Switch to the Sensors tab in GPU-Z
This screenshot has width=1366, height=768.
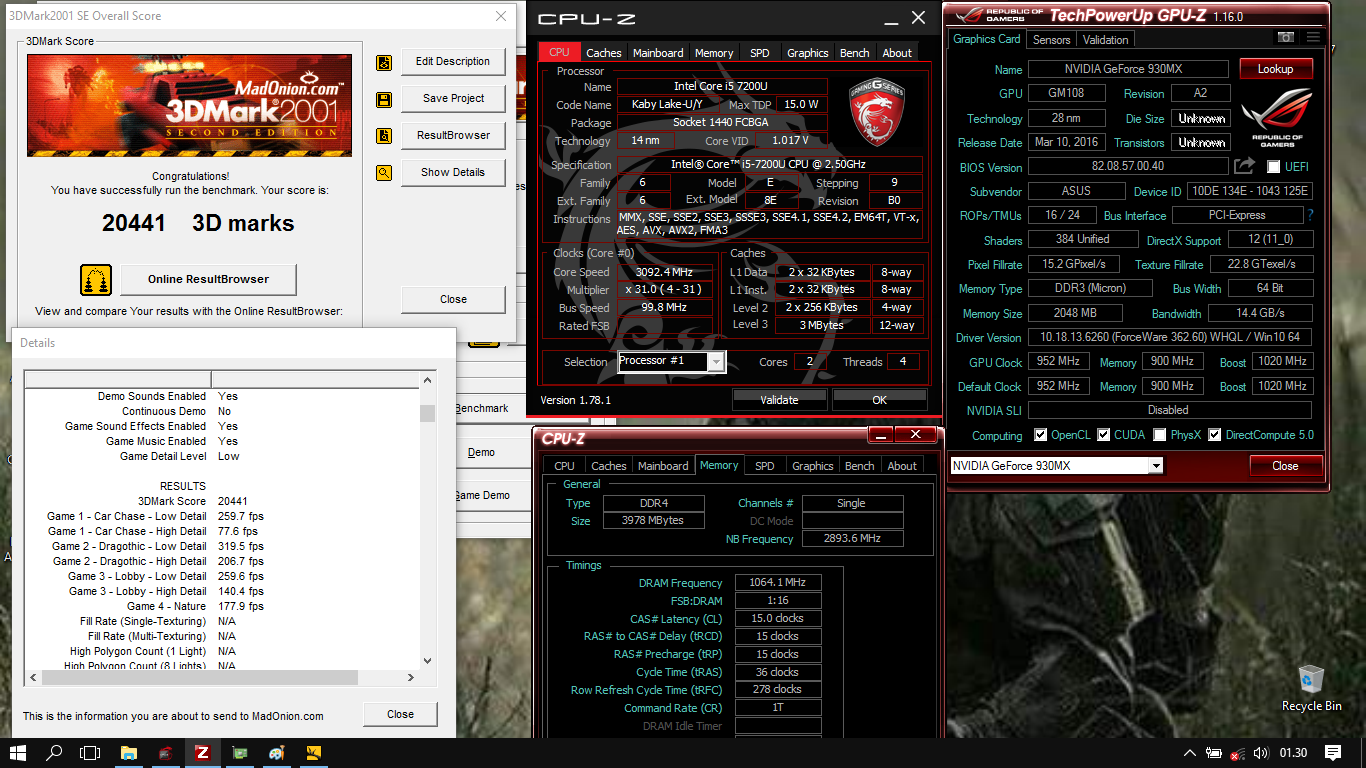point(1051,40)
